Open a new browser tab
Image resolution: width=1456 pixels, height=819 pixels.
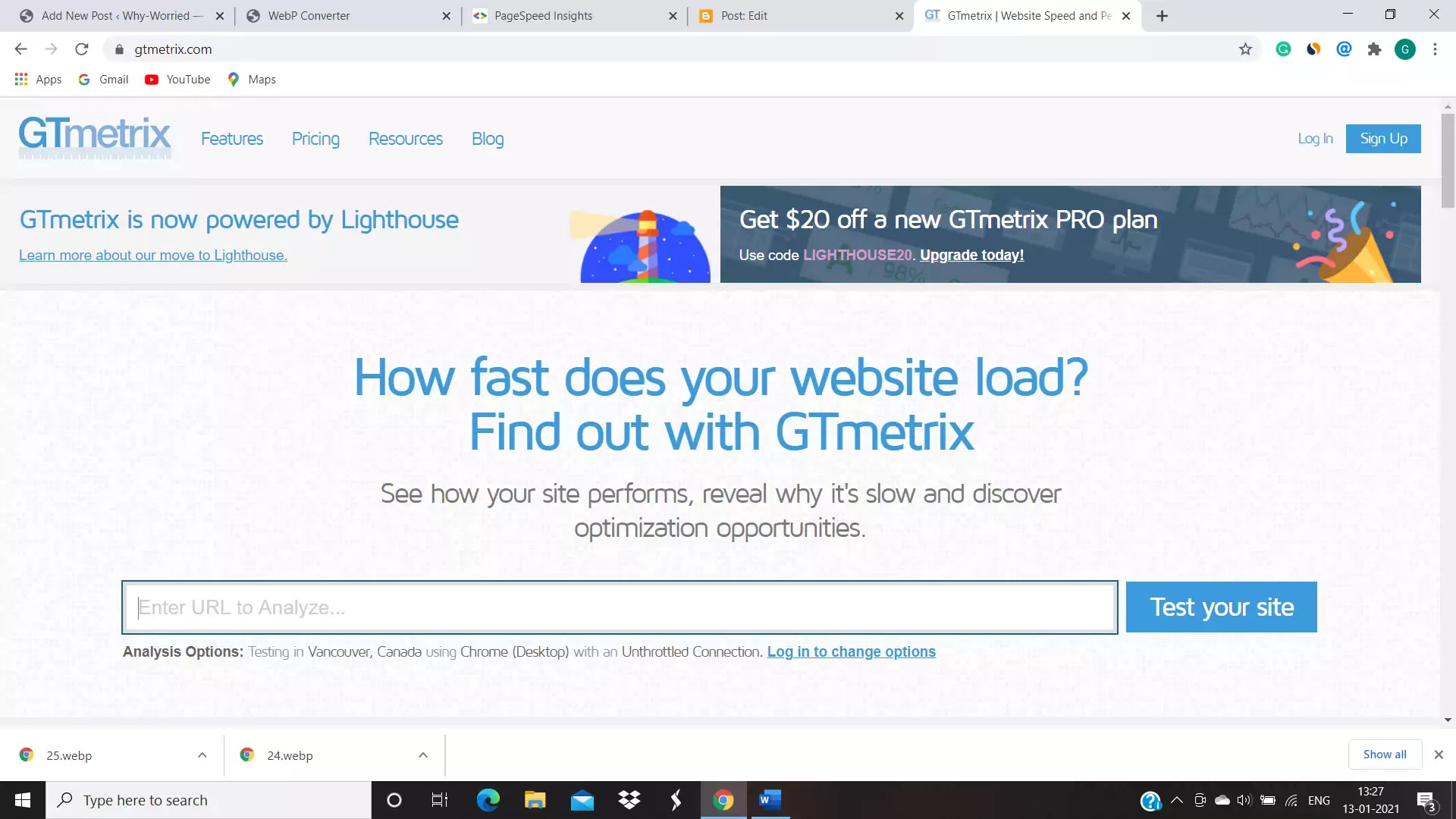pos(1162,16)
